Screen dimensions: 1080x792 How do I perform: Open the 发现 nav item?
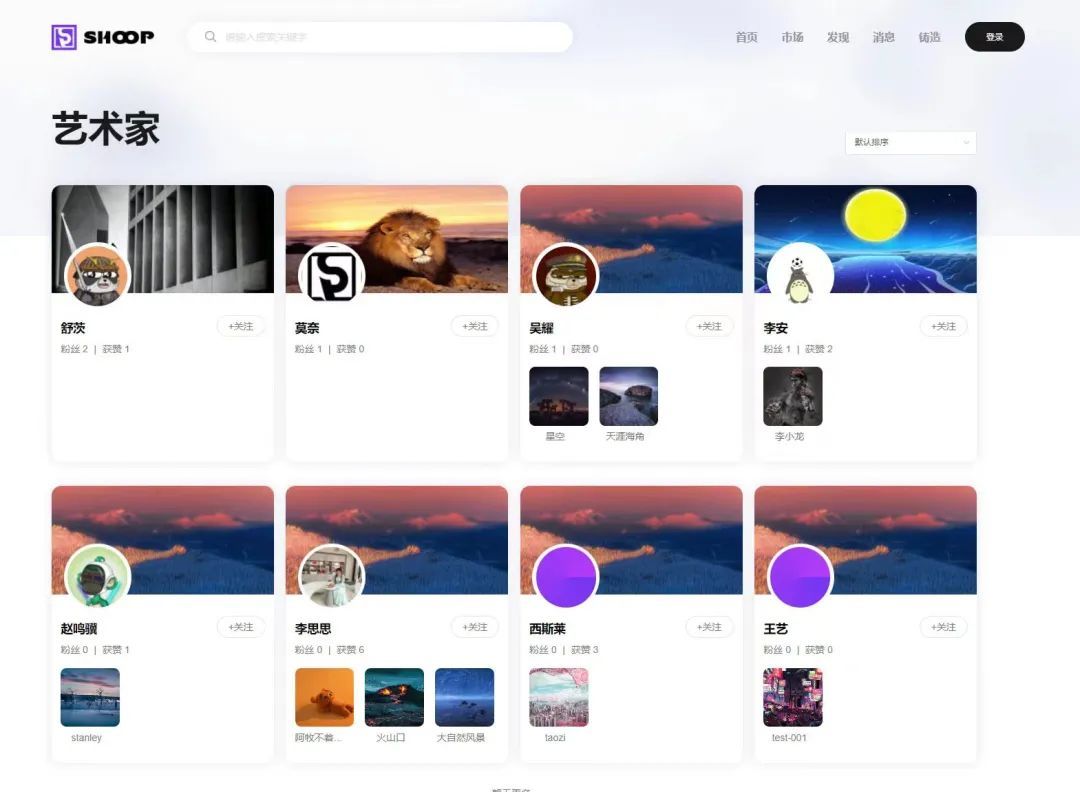(838, 37)
